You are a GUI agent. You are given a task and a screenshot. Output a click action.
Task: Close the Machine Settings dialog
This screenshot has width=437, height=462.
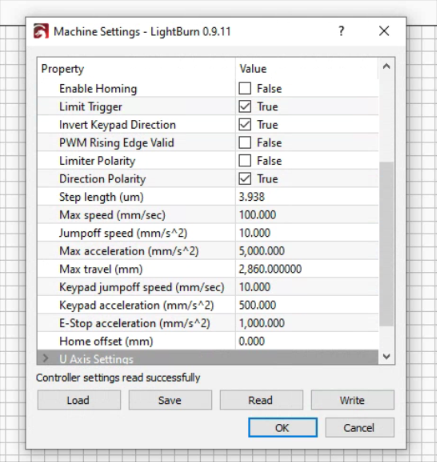tap(384, 31)
